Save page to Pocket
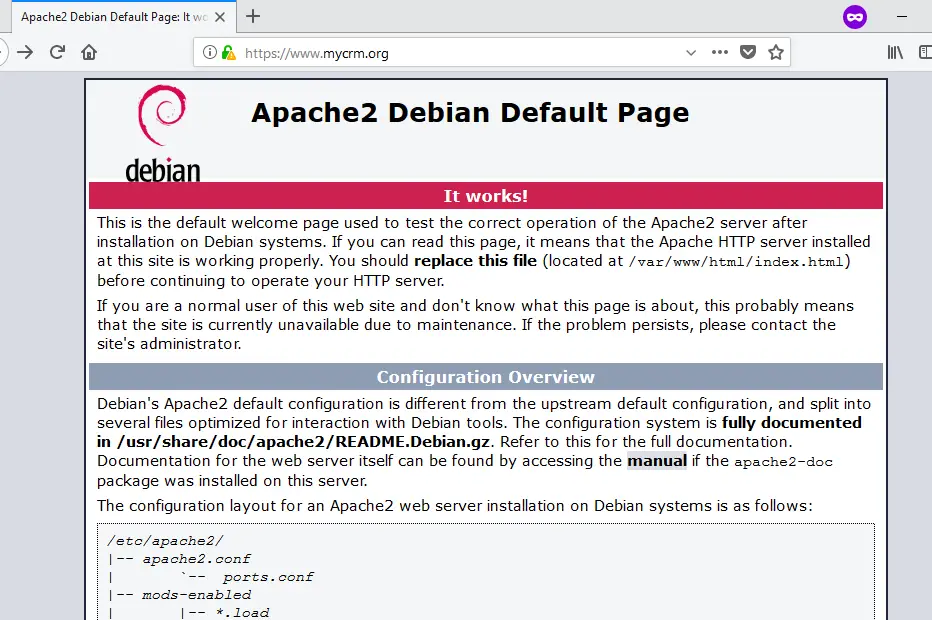 [748, 52]
